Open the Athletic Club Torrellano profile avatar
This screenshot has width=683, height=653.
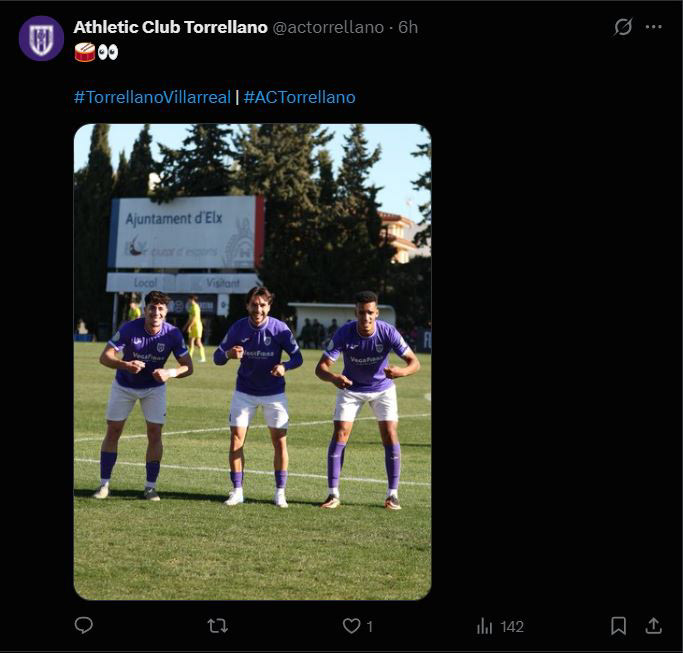click(x=41, y=38)
